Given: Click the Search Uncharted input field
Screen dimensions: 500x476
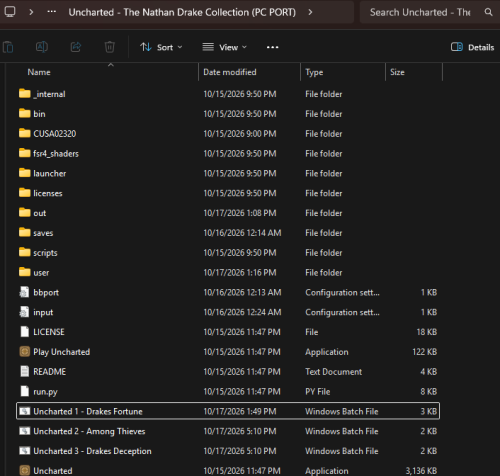Looking at the screenshot, I should pyautogui.click(x=420, y=12).
